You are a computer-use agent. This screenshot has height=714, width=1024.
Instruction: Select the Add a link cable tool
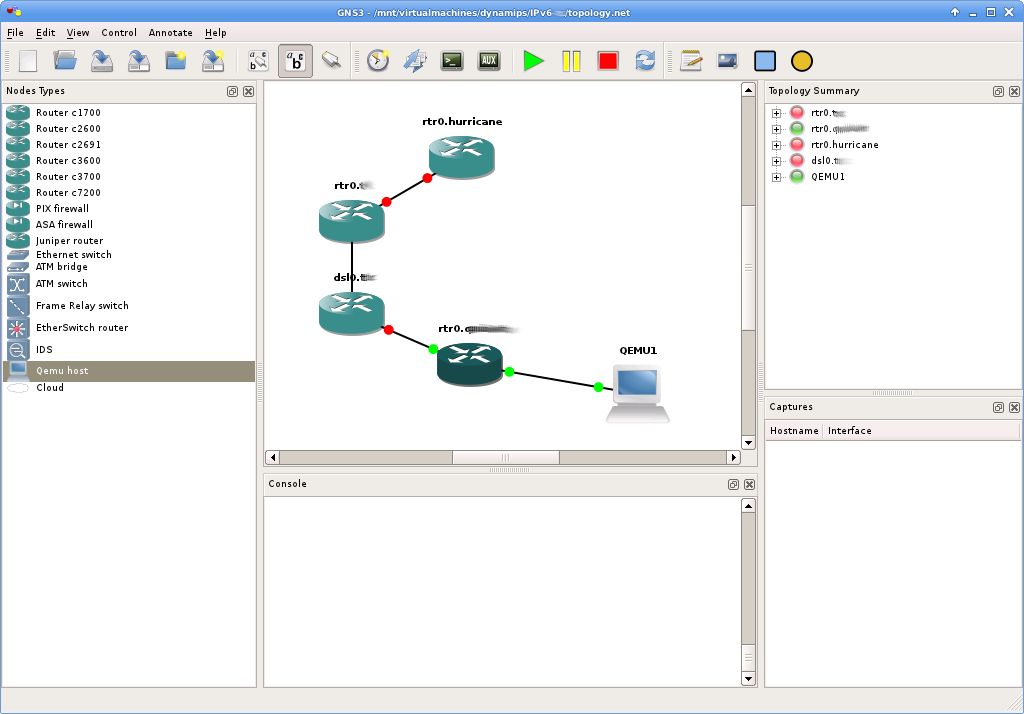[332, 61]
